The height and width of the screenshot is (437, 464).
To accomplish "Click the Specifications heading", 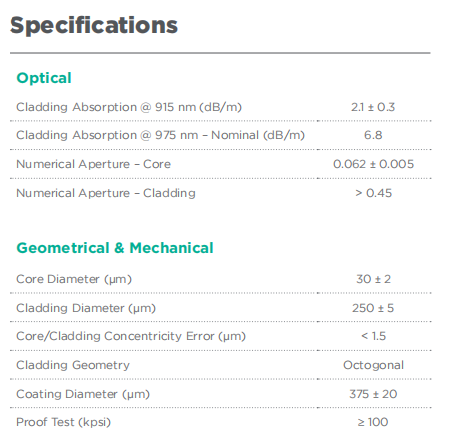I will [94, 26].
